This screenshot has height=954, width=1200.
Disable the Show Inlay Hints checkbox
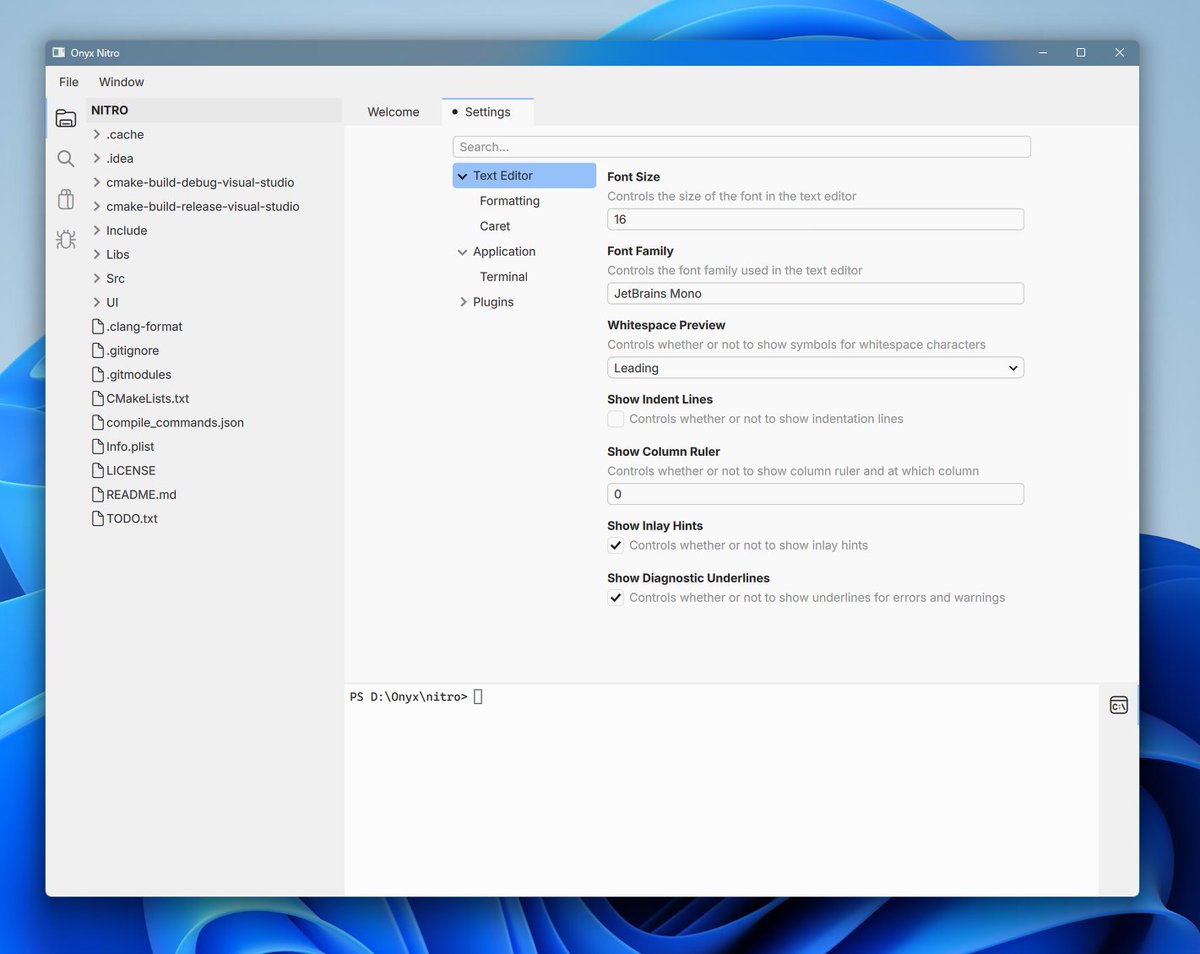615,545
